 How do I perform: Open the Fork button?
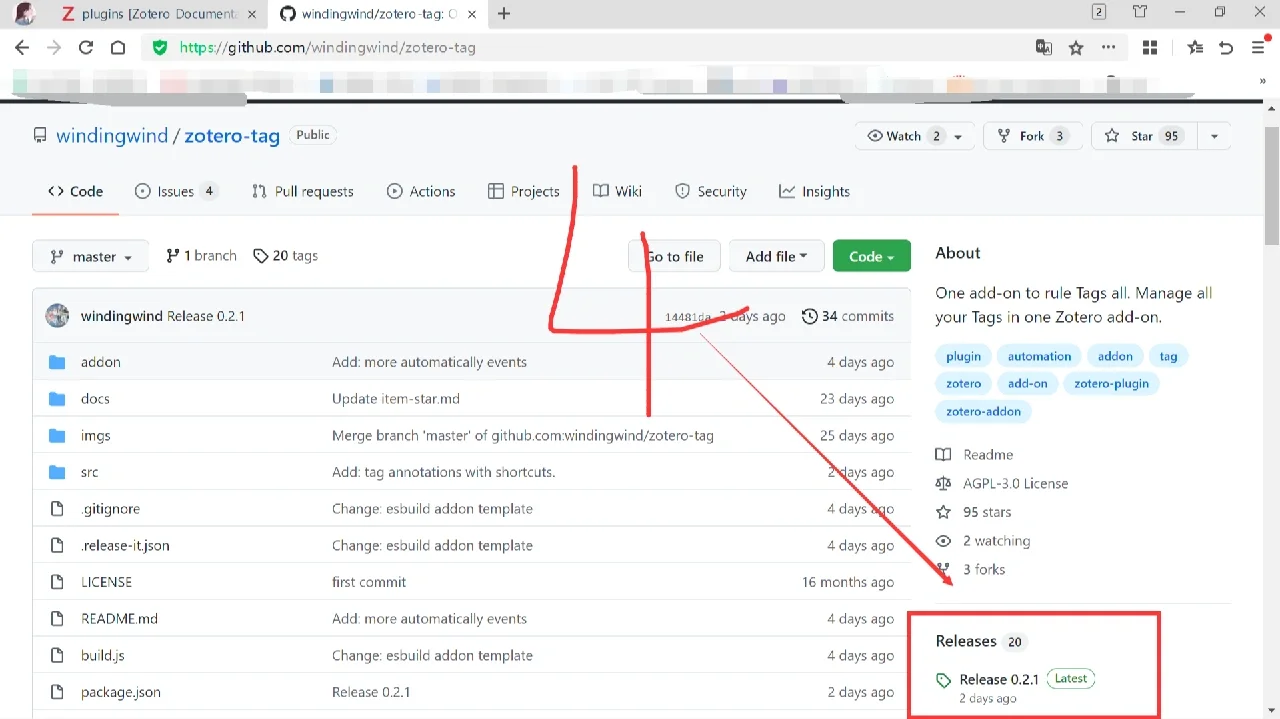pyautogui.click(x=1033, y=136)
